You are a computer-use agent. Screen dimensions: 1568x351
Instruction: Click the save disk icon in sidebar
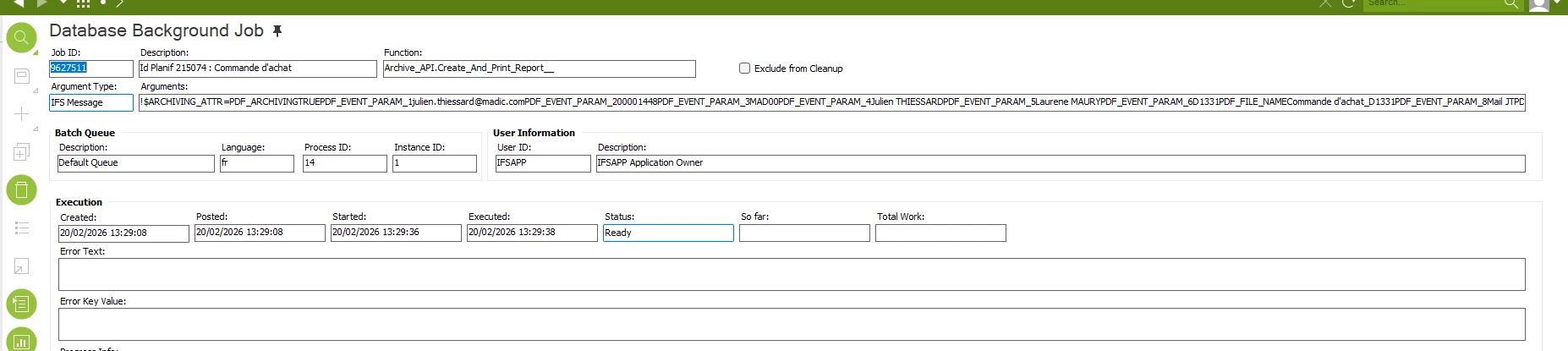(21, 76)
